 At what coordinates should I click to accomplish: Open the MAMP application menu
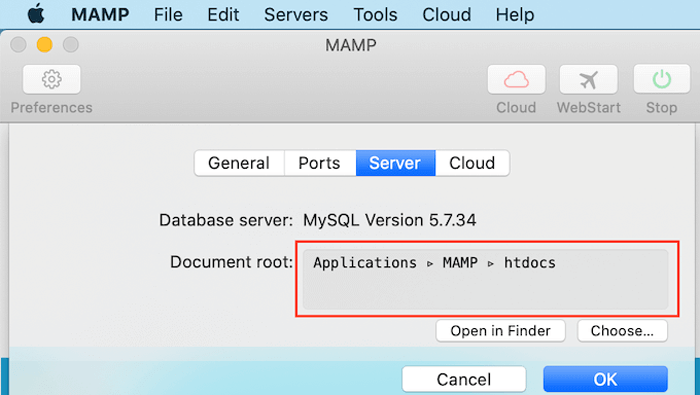pyautogui.click(x=100, y=15)
